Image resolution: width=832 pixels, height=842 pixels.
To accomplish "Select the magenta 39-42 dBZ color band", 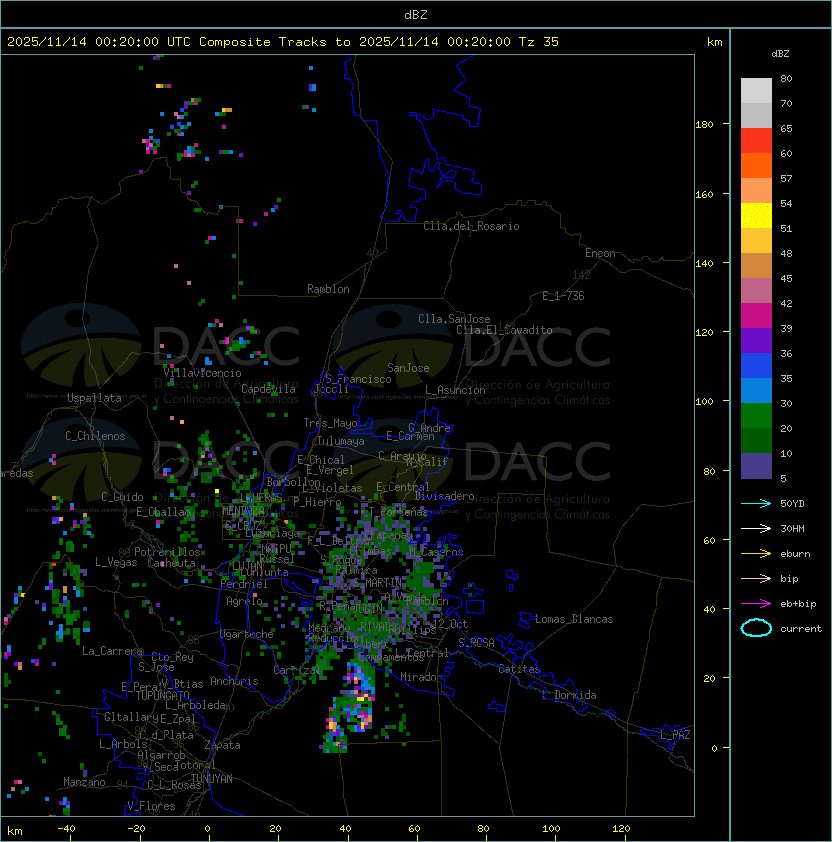I will coord(756,316).
